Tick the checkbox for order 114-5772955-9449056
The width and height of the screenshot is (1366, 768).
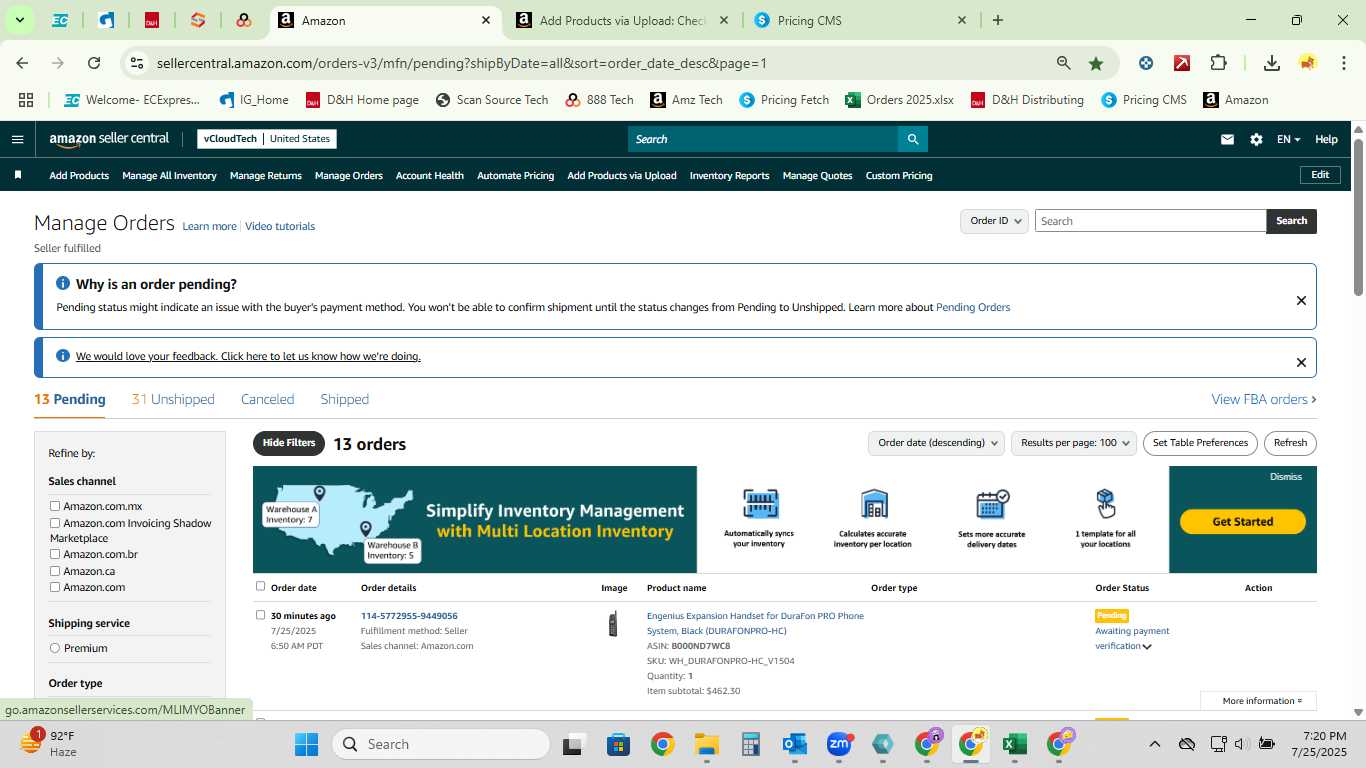(x=261, y=615)
